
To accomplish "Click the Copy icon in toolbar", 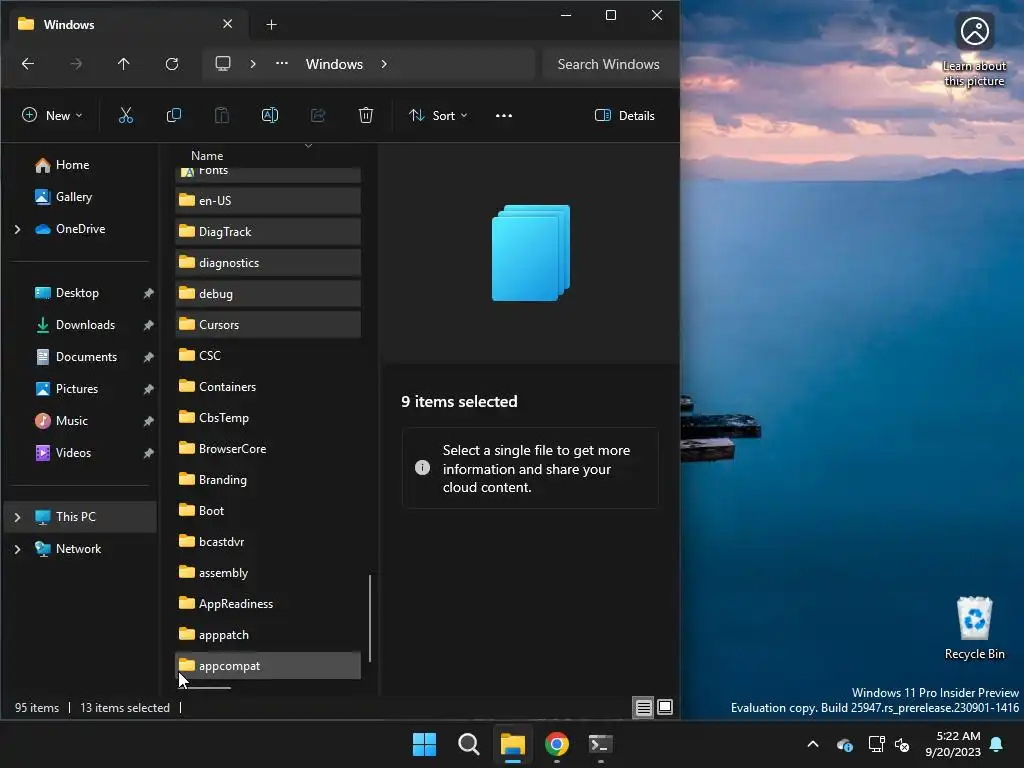I will point(174,116).
